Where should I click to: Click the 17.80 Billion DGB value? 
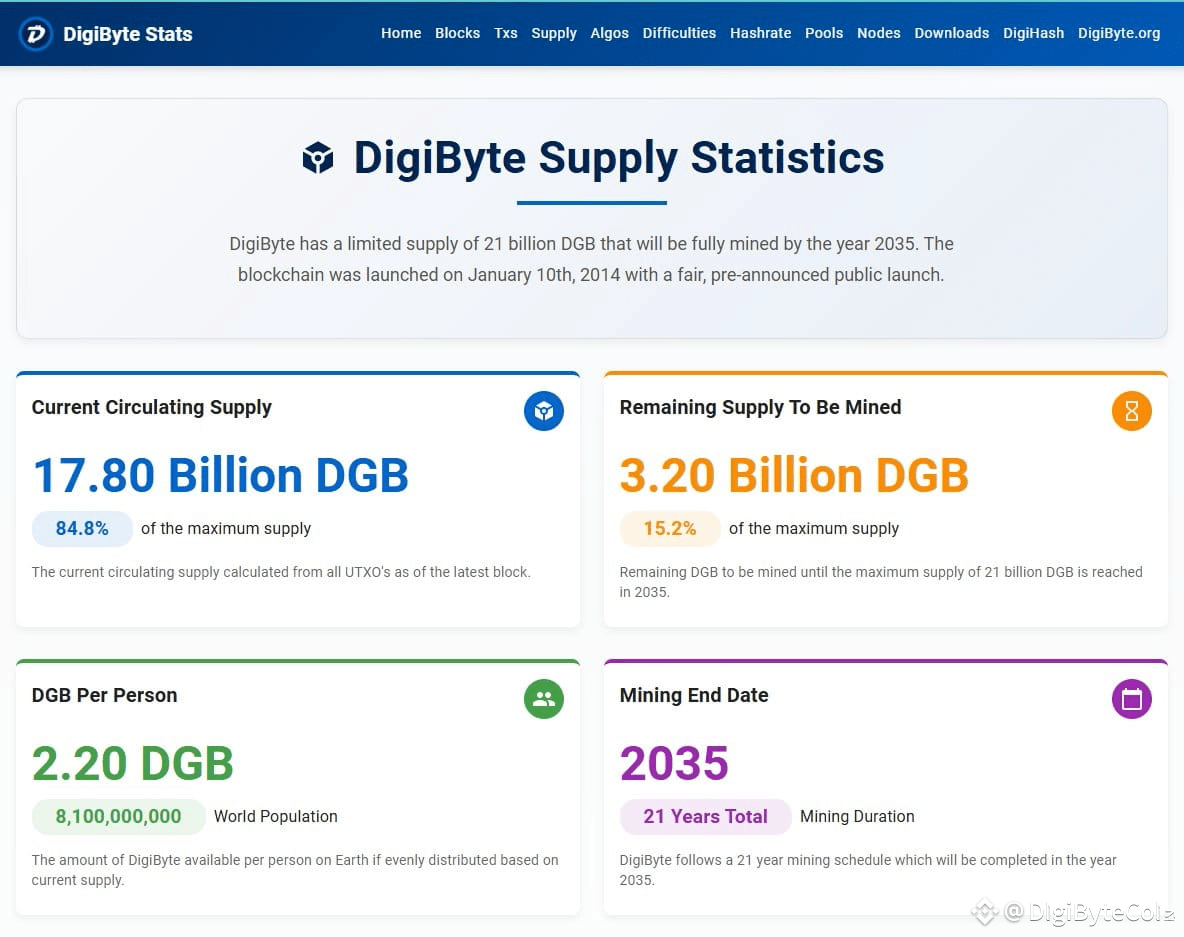220,475
